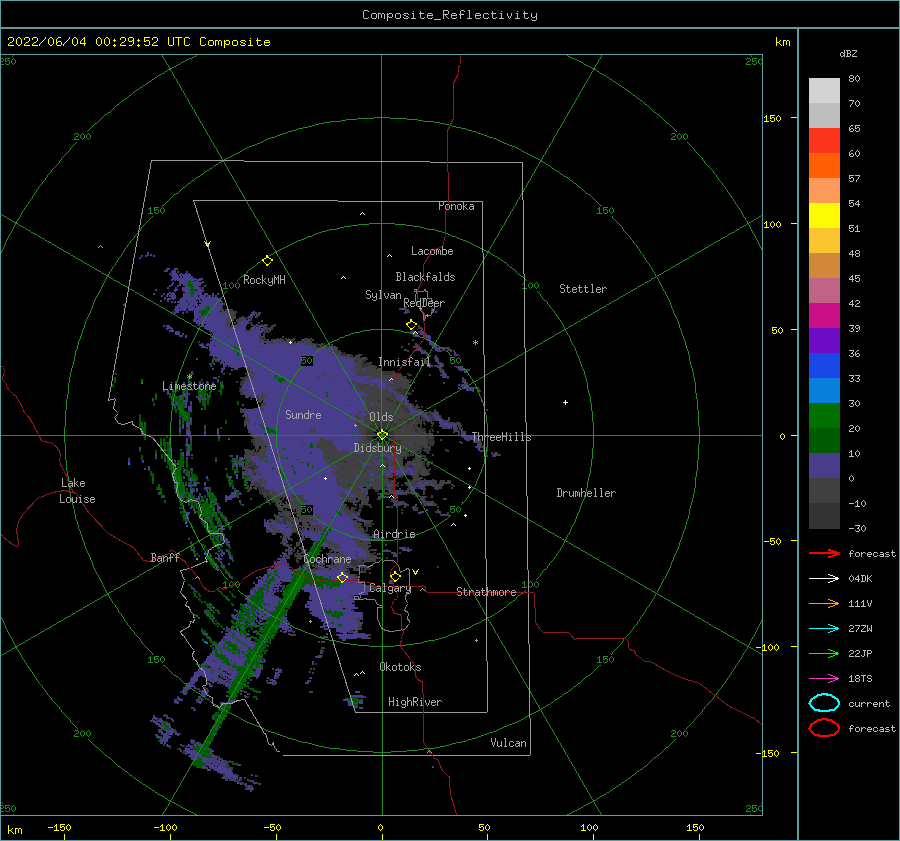Click the orange 111V arrow icon
Viewport: 900px width, 841px height.
pos(824,603)
